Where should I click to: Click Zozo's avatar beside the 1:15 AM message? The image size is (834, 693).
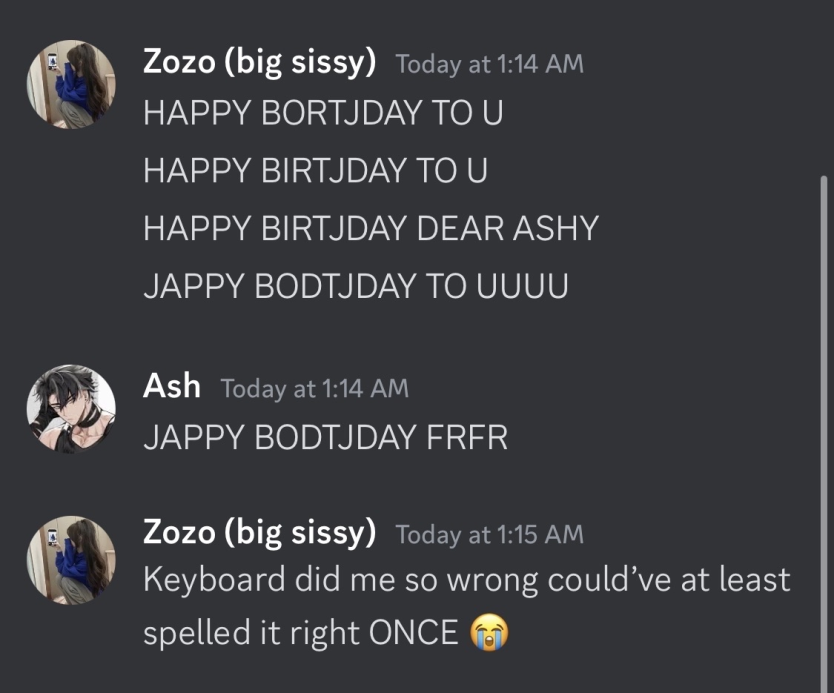pos(70,559)
